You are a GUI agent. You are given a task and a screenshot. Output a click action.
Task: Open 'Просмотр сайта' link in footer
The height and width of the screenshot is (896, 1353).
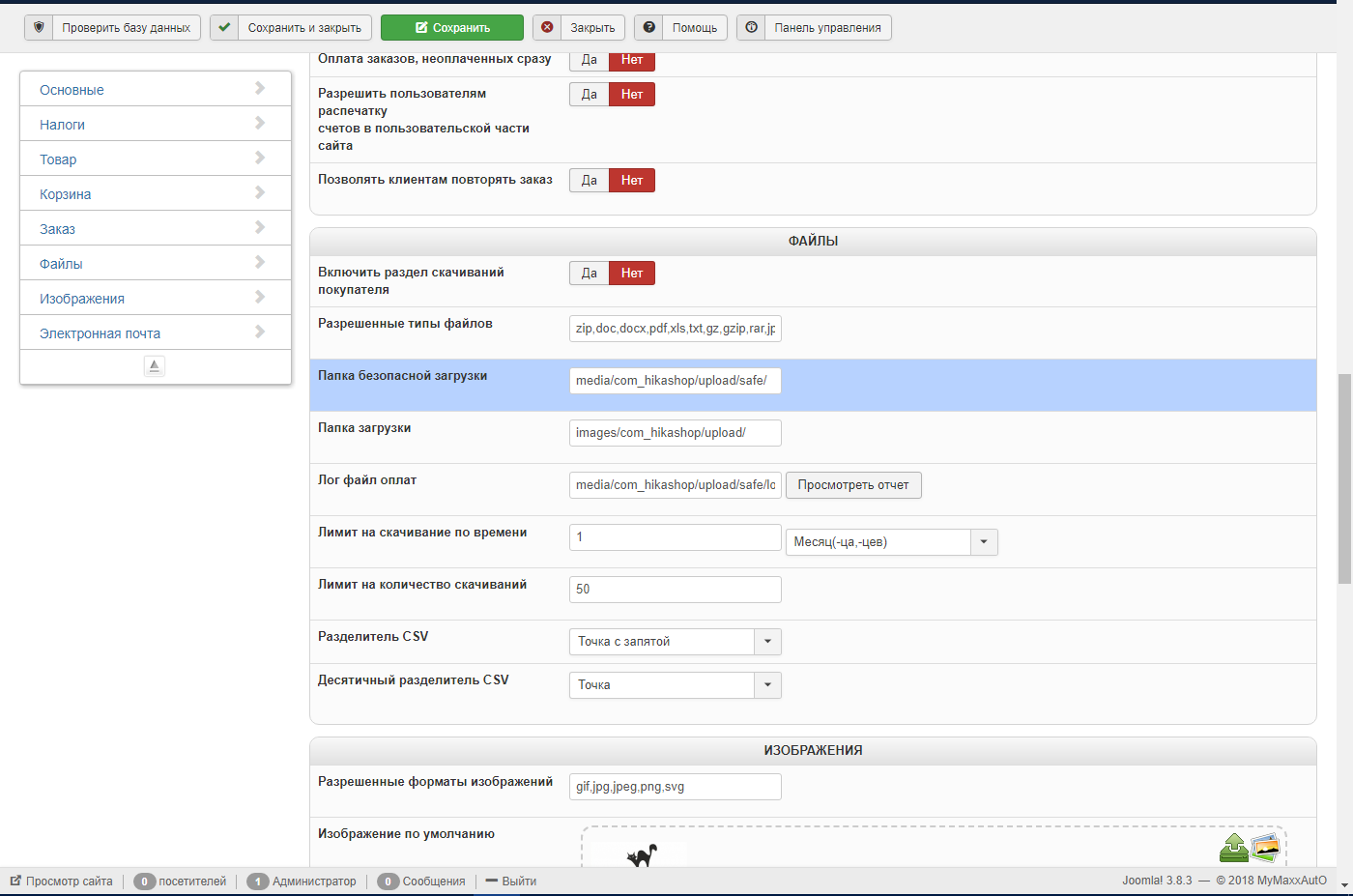pos(61,881)
